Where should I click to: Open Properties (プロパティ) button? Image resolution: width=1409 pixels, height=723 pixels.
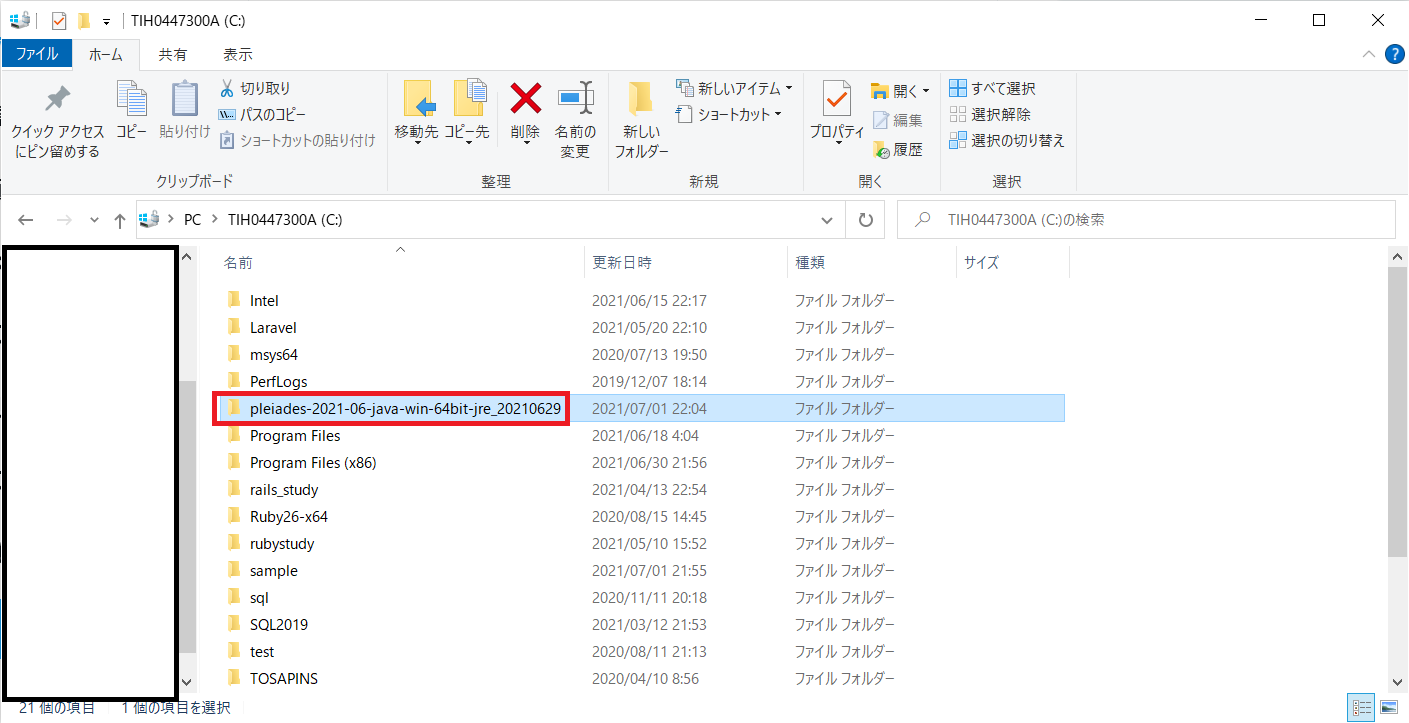click(836, 113)
